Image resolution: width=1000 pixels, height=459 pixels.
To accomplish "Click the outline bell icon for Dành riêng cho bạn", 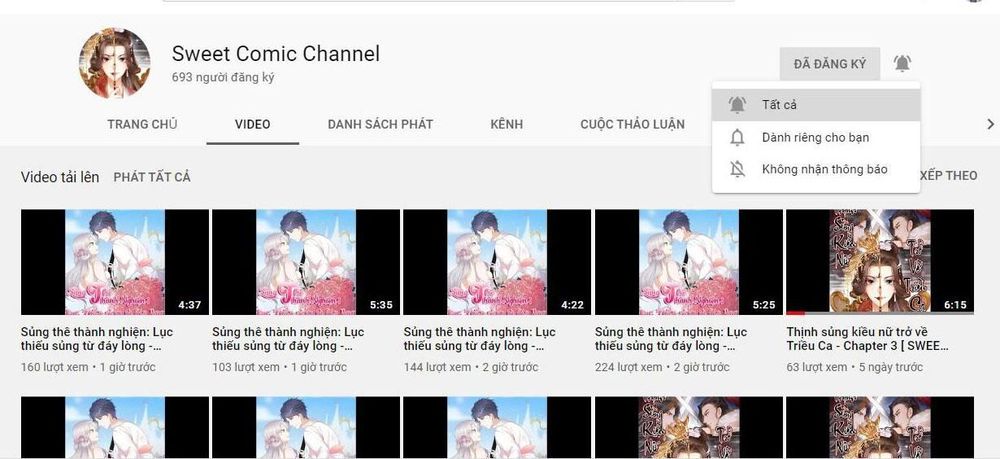I will [x=738, y=137].
